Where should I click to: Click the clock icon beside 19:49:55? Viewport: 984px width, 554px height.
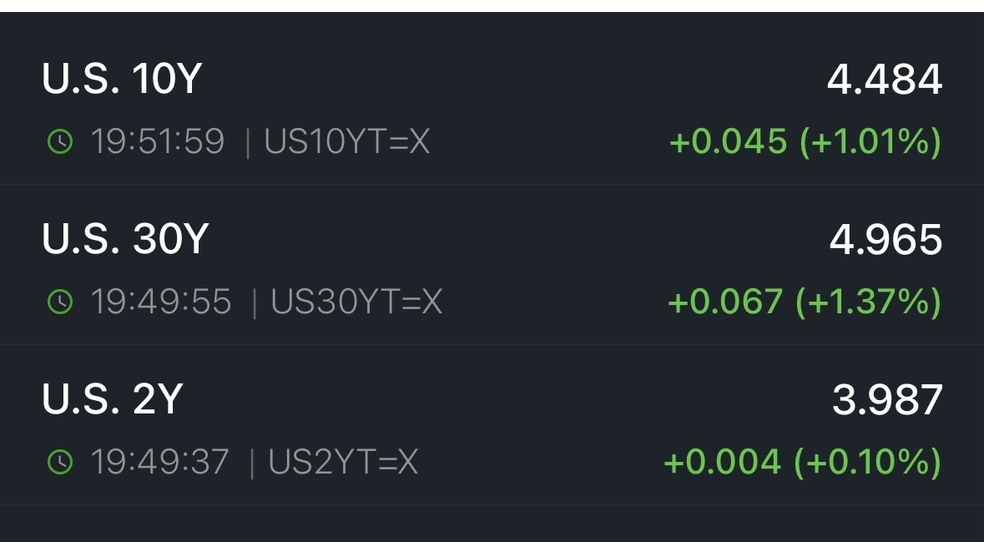tap(60, 302)
